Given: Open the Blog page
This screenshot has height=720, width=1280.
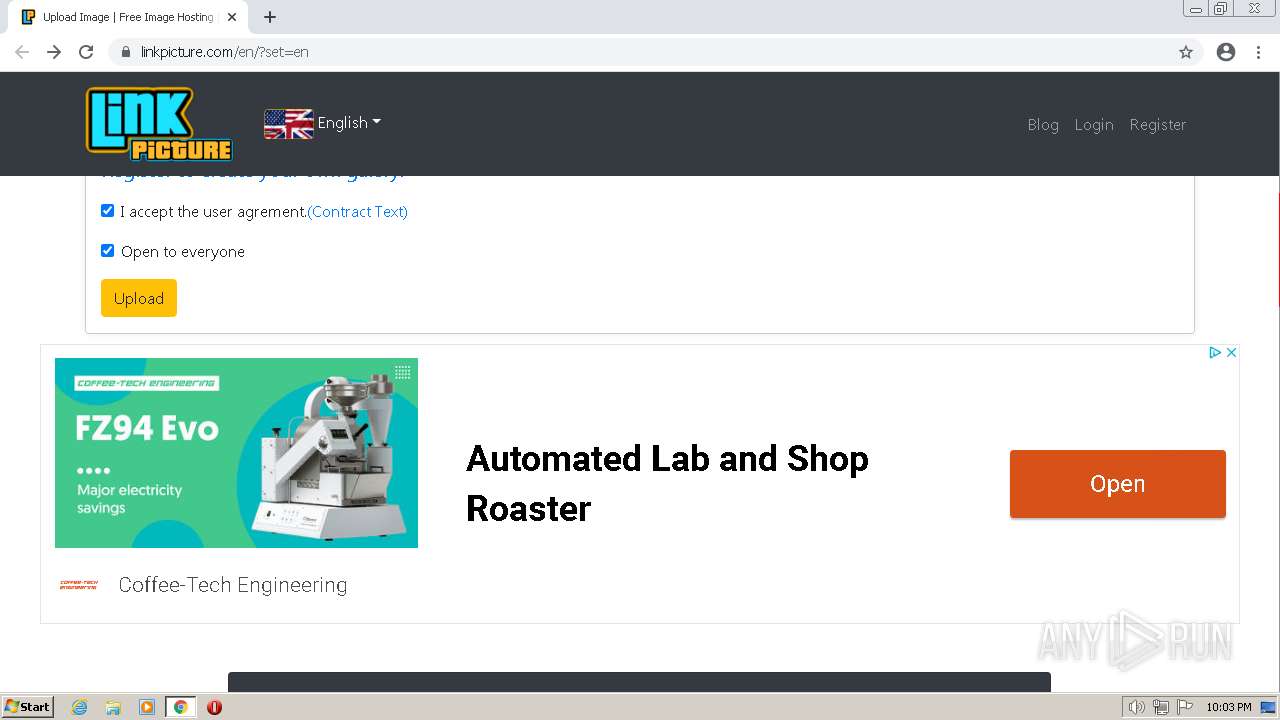Looking at the screenshot, I should coord(1043,125).
